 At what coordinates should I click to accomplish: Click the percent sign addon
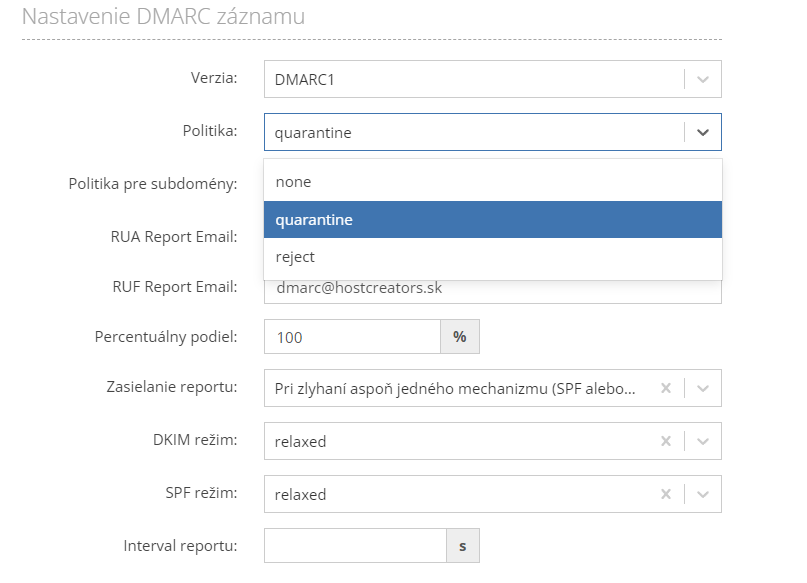[460, 337]
